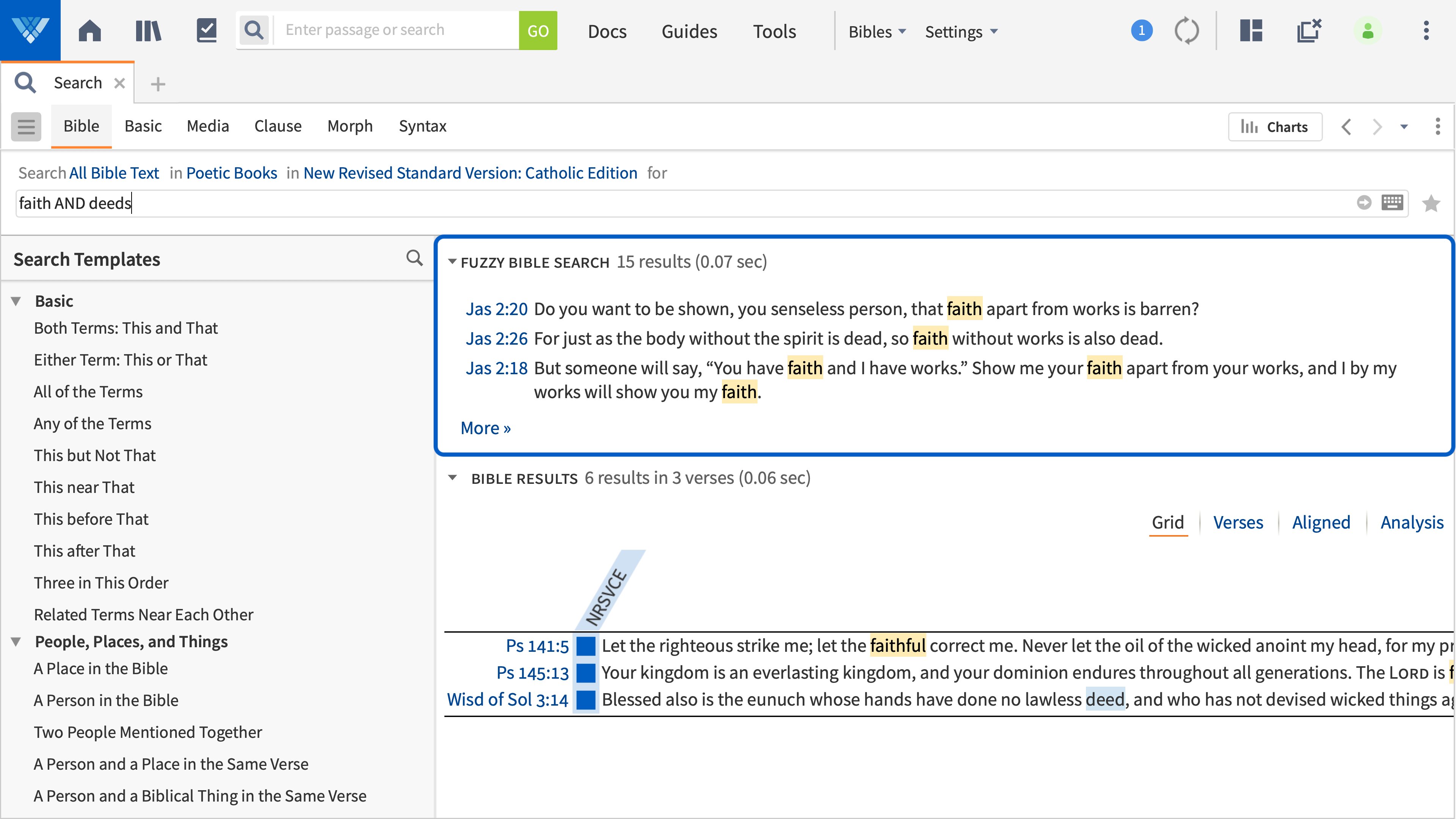Open the Docs menu
The width and height of the screenshot is (1456, 819).
[x=607, y=31]
